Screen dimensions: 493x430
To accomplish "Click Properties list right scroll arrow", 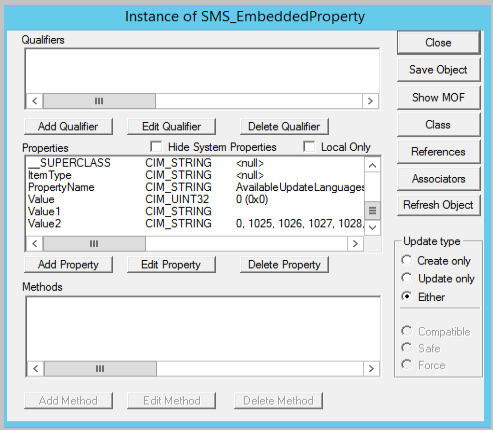I will 355,244.
